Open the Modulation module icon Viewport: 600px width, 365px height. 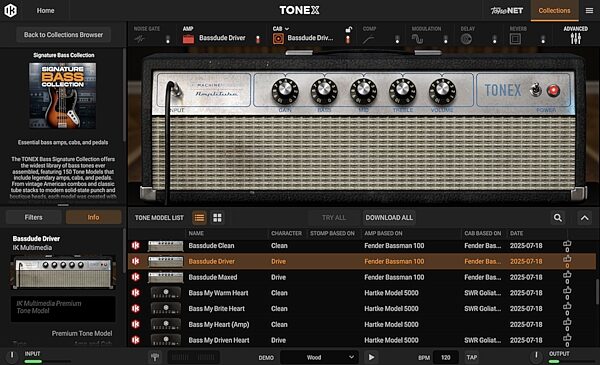coord(417,39)
